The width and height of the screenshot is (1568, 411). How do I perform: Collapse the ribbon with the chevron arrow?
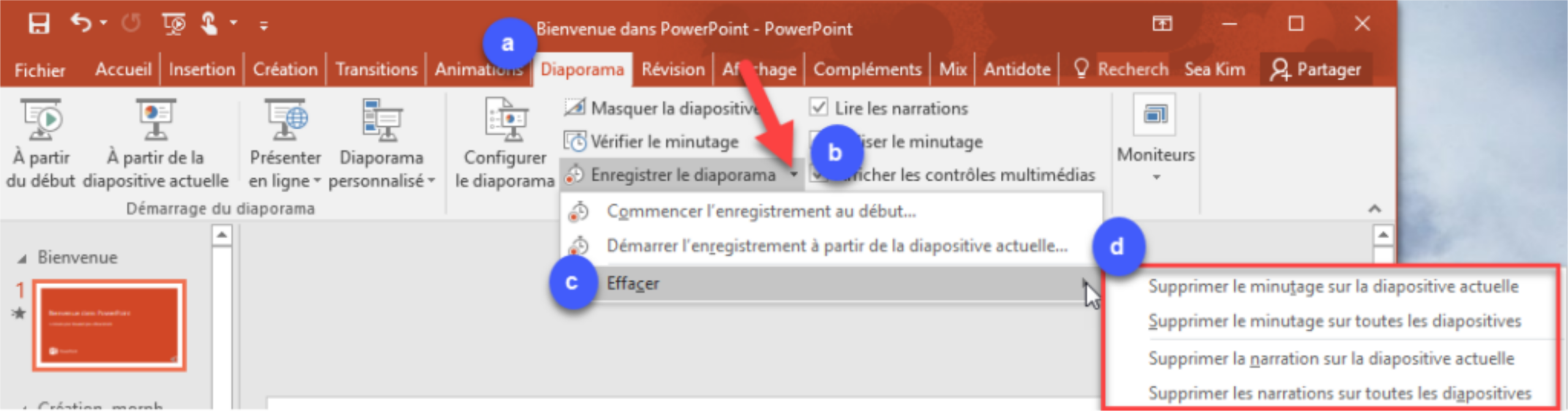click(1374, 209)
